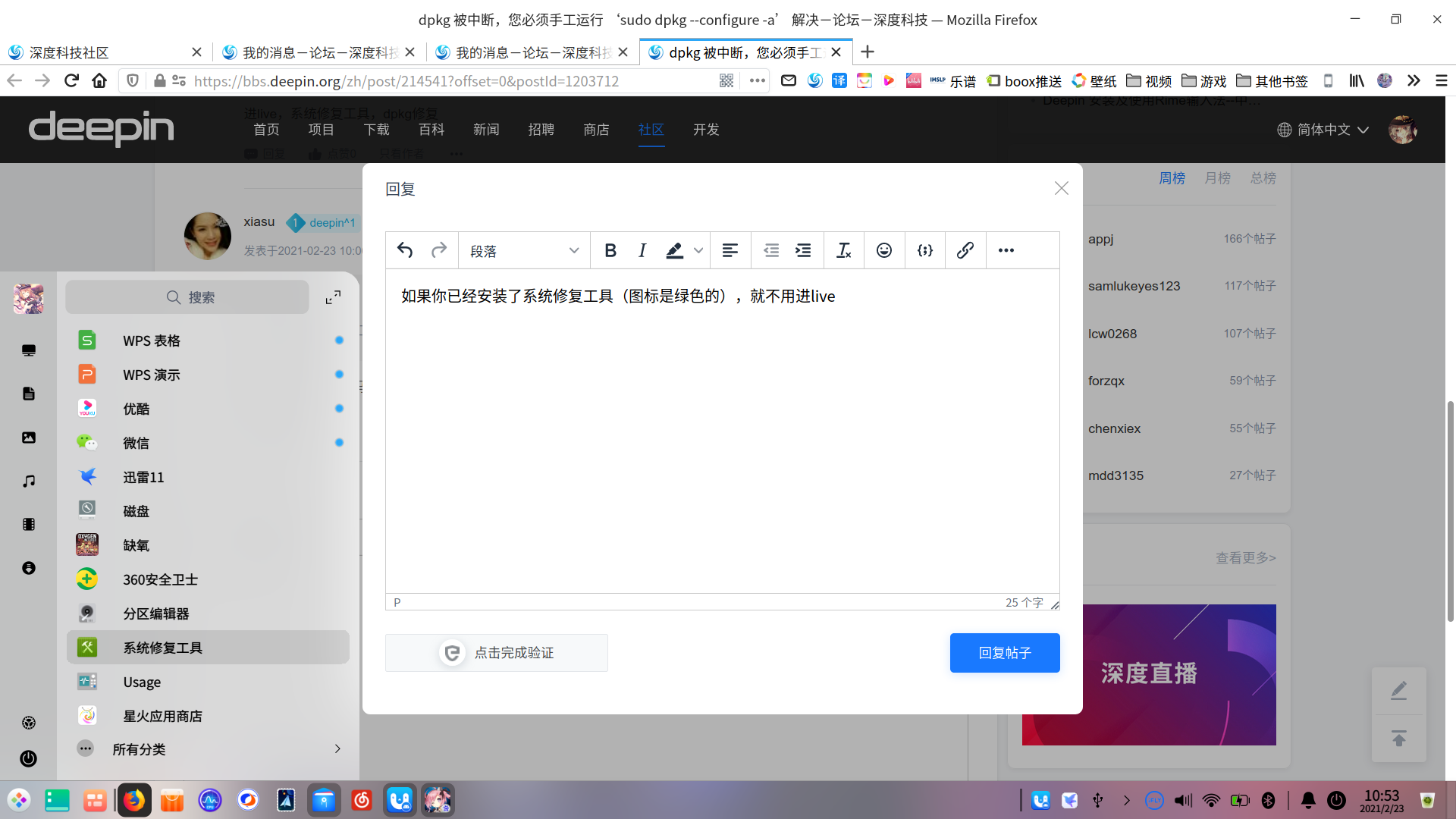Submit reply with 回复帖子 button
1456x819 pixels.
coord(1004,653)
